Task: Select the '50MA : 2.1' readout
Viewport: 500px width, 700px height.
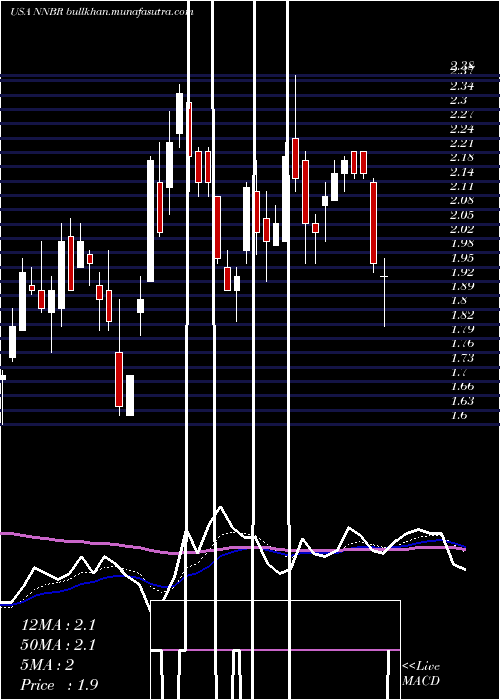Action: point(58,645)
